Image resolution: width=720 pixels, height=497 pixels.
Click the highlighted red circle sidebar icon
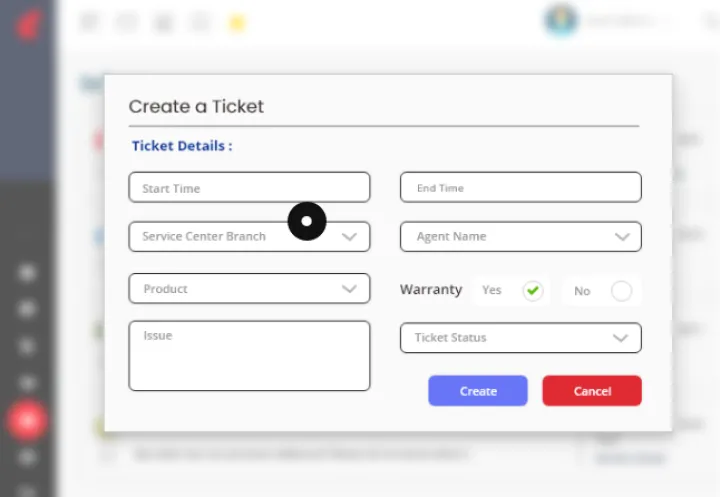click(x=27, y=420)
